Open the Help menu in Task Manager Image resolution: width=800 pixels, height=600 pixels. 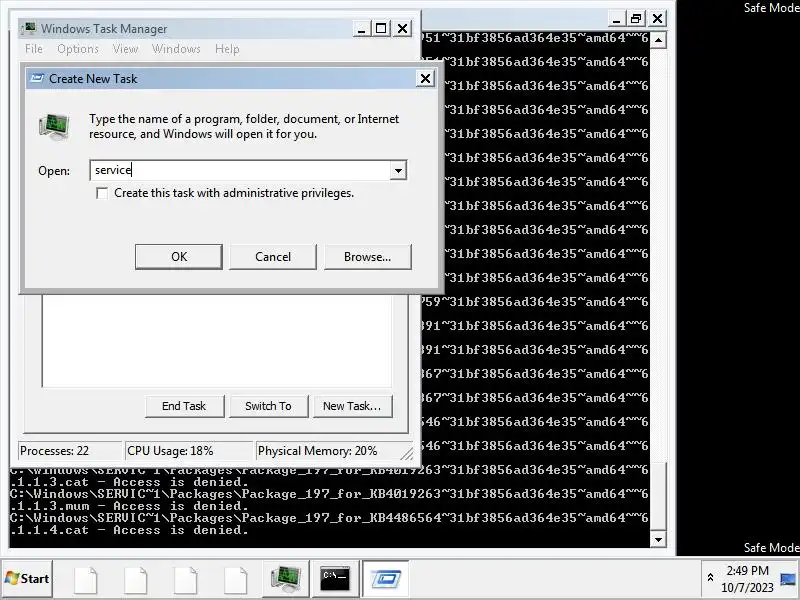click(227, 49)
